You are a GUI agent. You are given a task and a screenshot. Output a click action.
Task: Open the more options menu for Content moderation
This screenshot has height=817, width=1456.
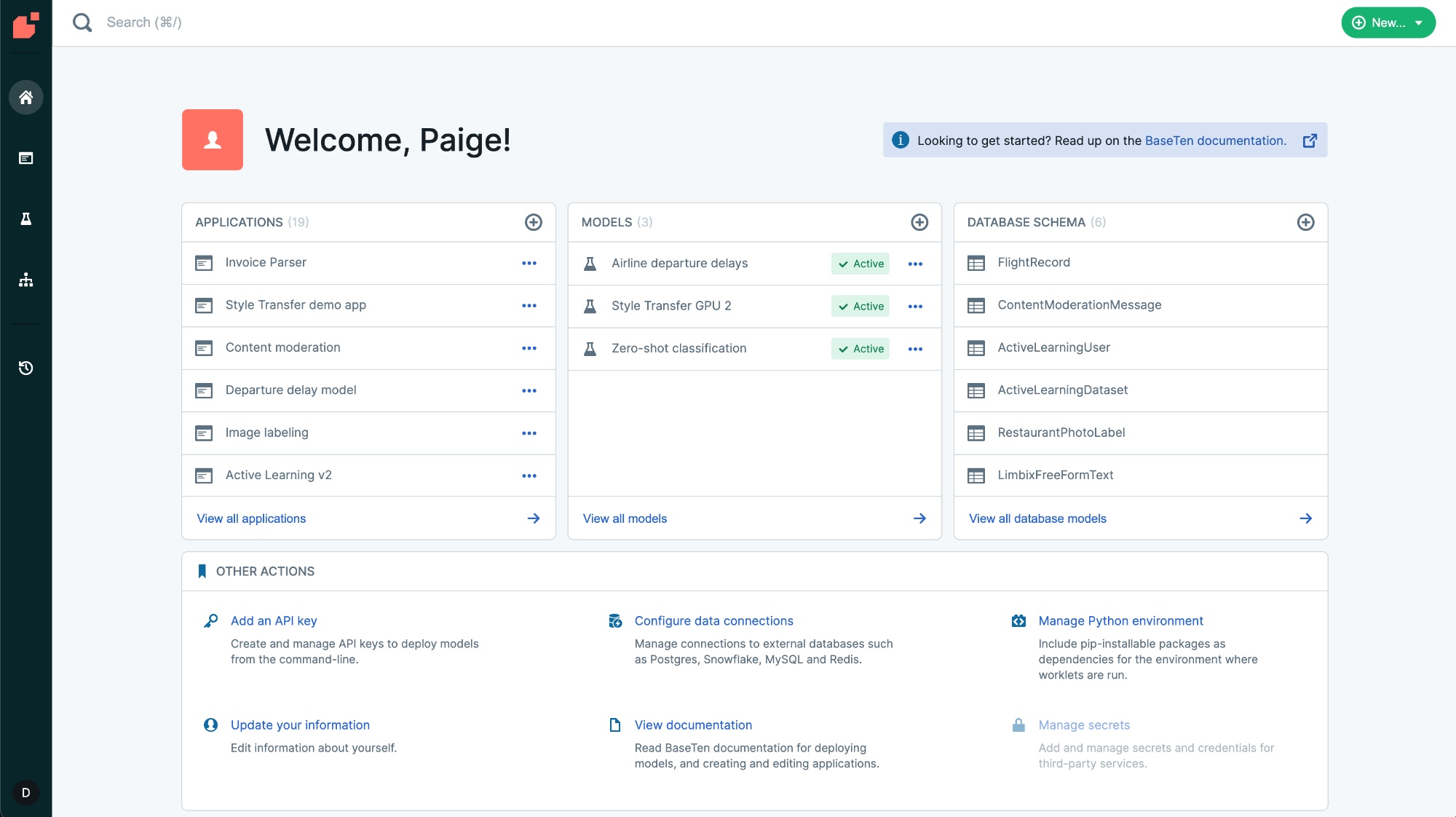point(529,348)
